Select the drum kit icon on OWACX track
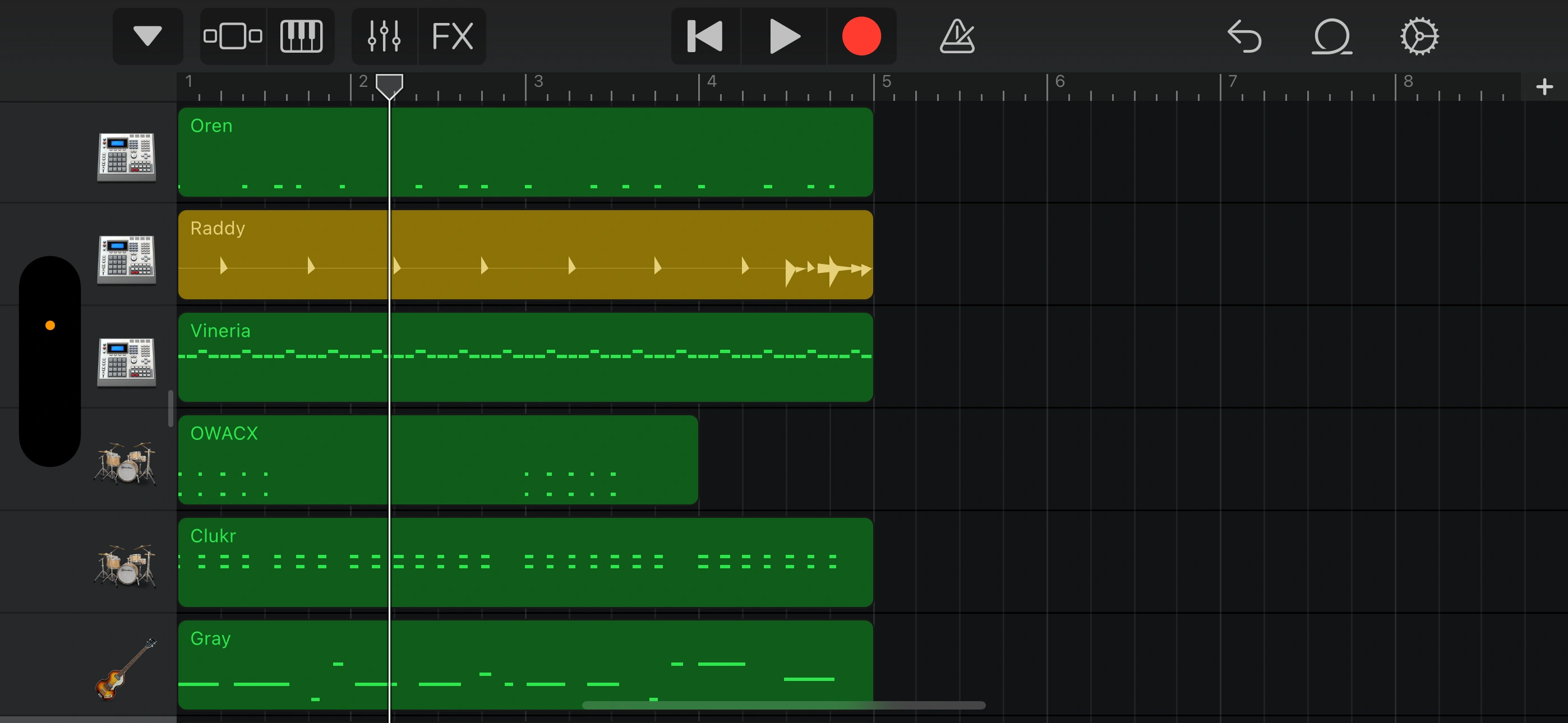This screenshot has width=1568, height=723. point(126,464)
